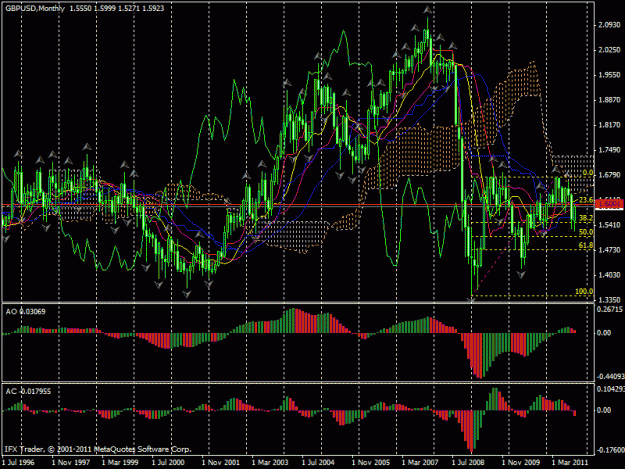
Task: Select the Fibonacci 61.8 level label
Action: [586, 245]
